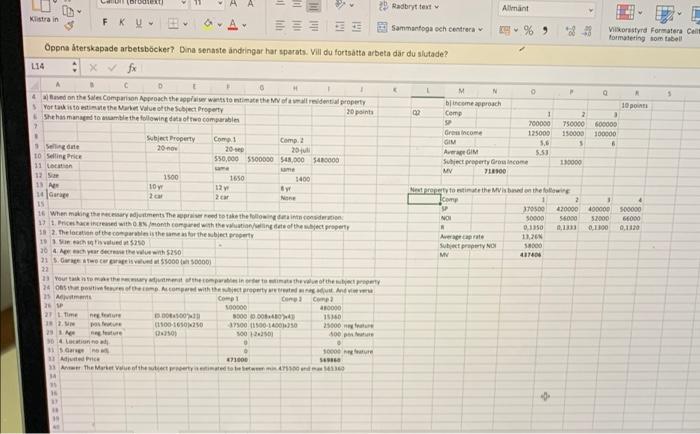Toggle bold F formatting

(104, 22)
